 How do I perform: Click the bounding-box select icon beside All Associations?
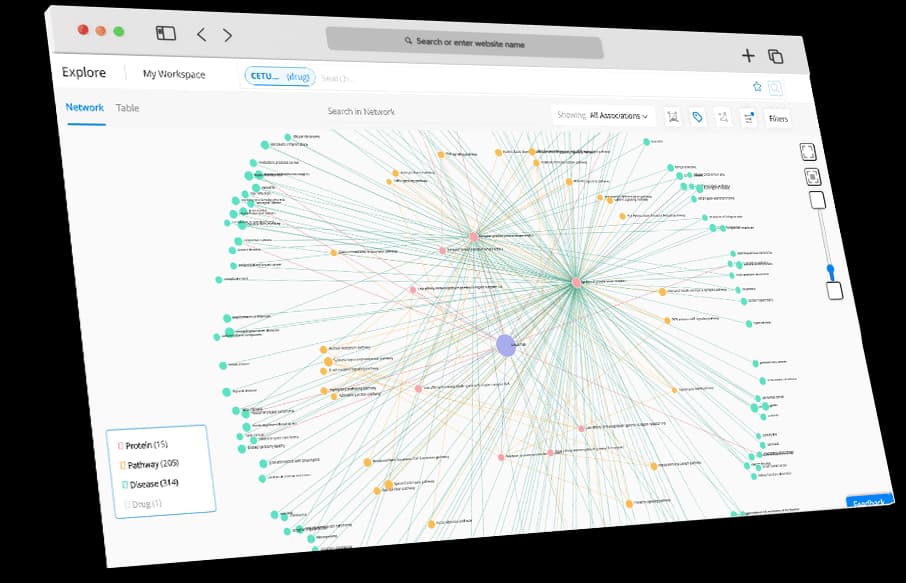tap(673, 116)
